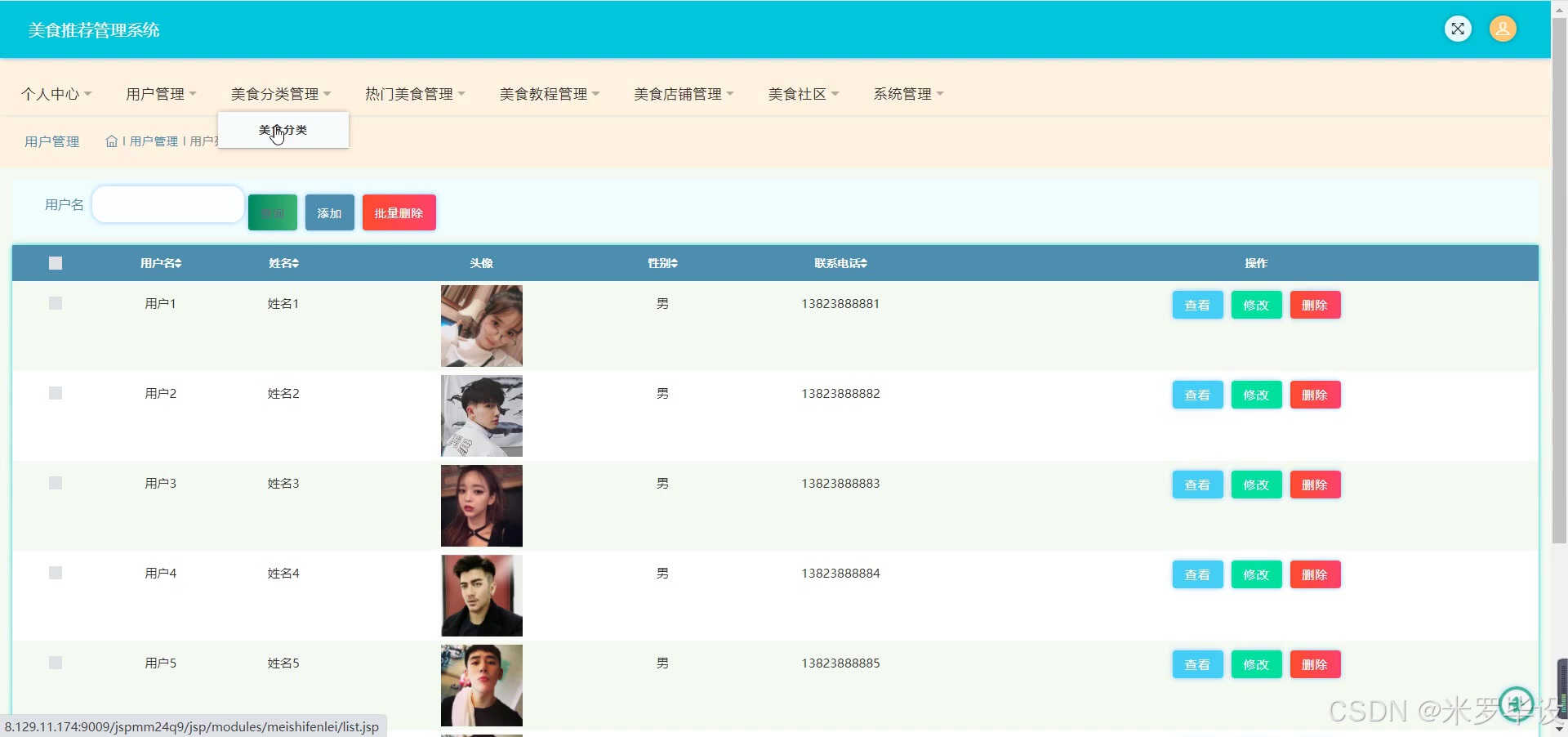
Task: Open avatar photo of 用户1
Action: (x=482, y=326)
